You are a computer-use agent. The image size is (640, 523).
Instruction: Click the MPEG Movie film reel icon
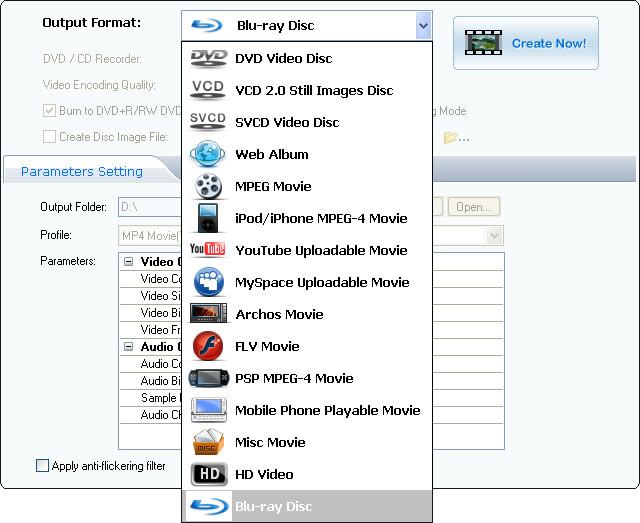(x=208, y=186)
